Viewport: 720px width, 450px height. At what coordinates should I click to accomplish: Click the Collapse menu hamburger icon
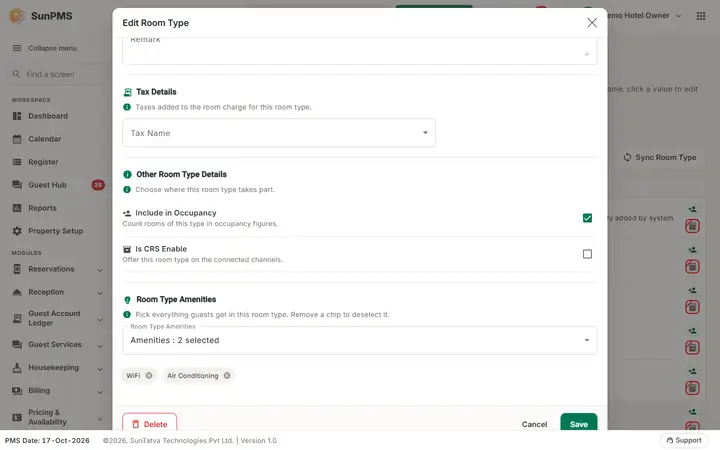click(17, 48)
